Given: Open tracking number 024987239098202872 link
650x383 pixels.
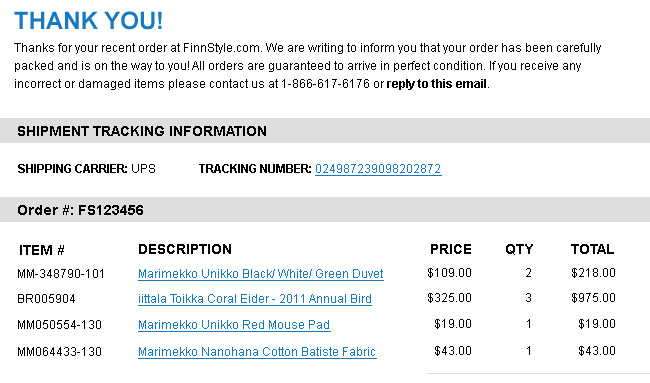Looking at the screenshot, I should tap(378, 169).
